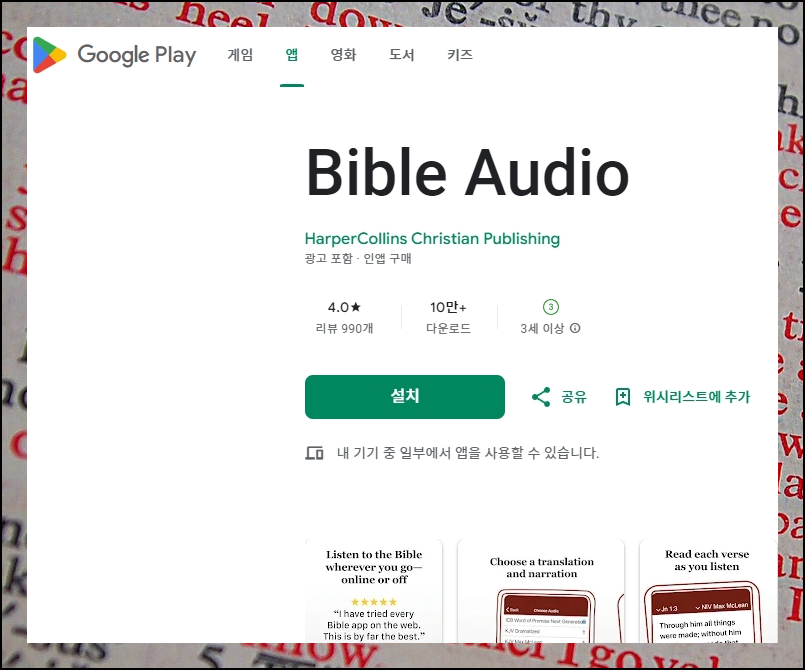Click the 10만+ download count

[x=448, y=307]
